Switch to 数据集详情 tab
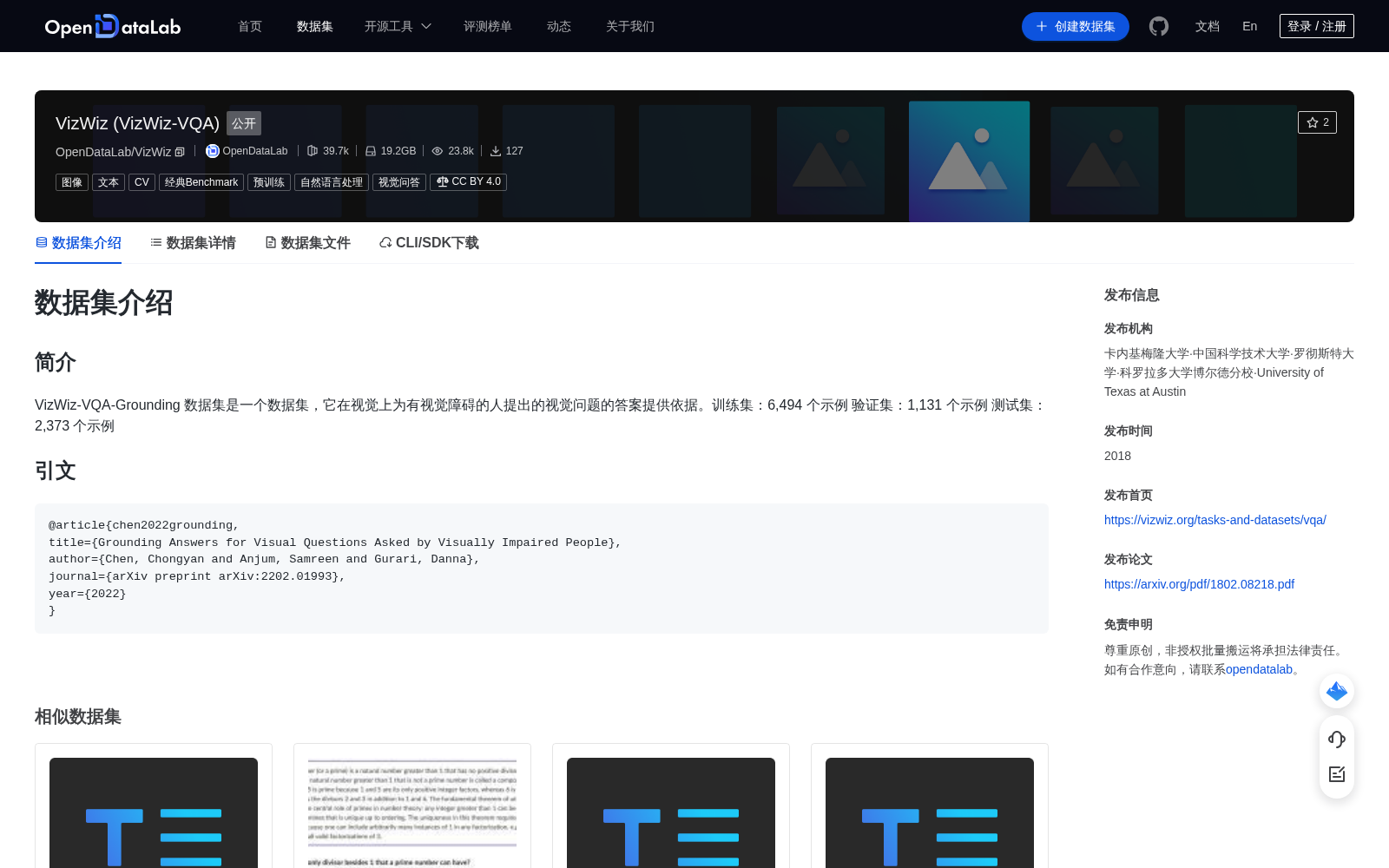The image size is (1389, 868). click(x=193, y=243)
